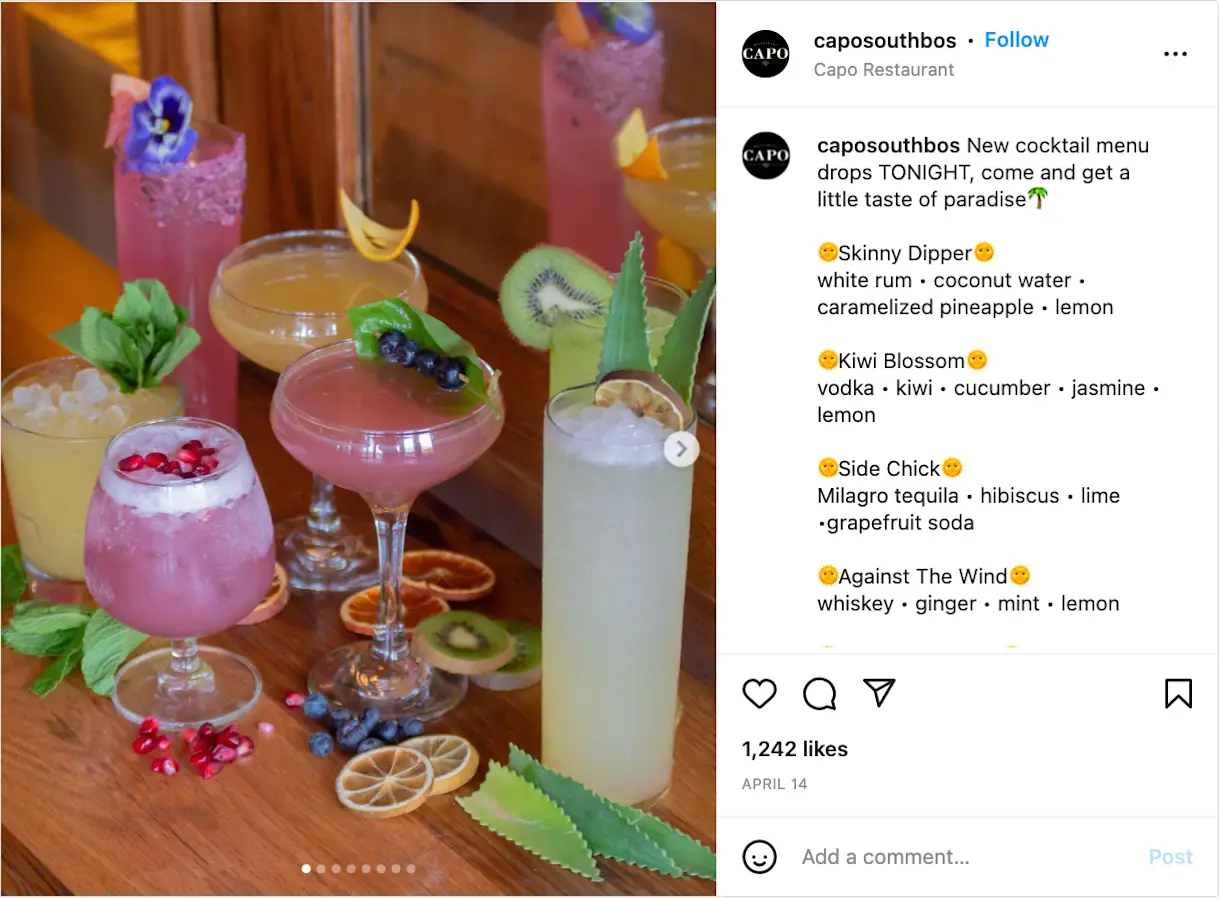View the 1,242 likes list
Viewport: 1219px width, 898px height.
tap(795, 749)
